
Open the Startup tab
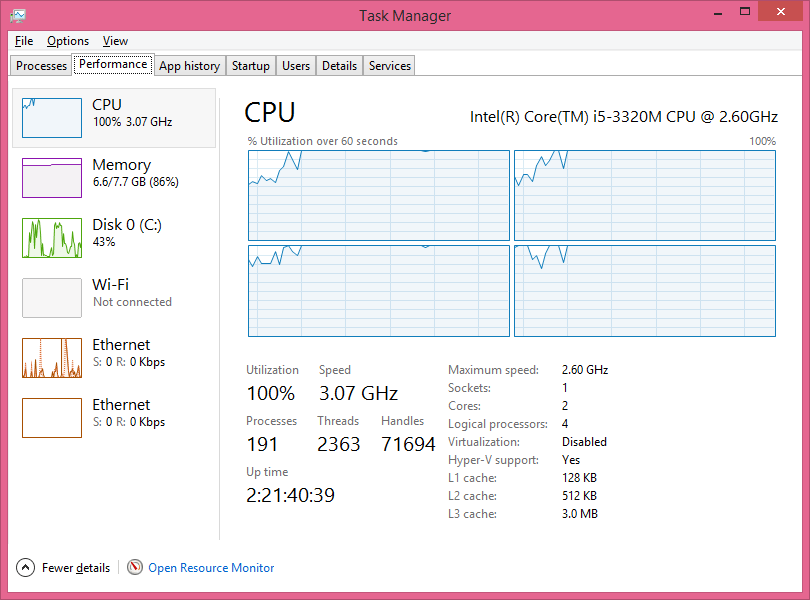250,65
